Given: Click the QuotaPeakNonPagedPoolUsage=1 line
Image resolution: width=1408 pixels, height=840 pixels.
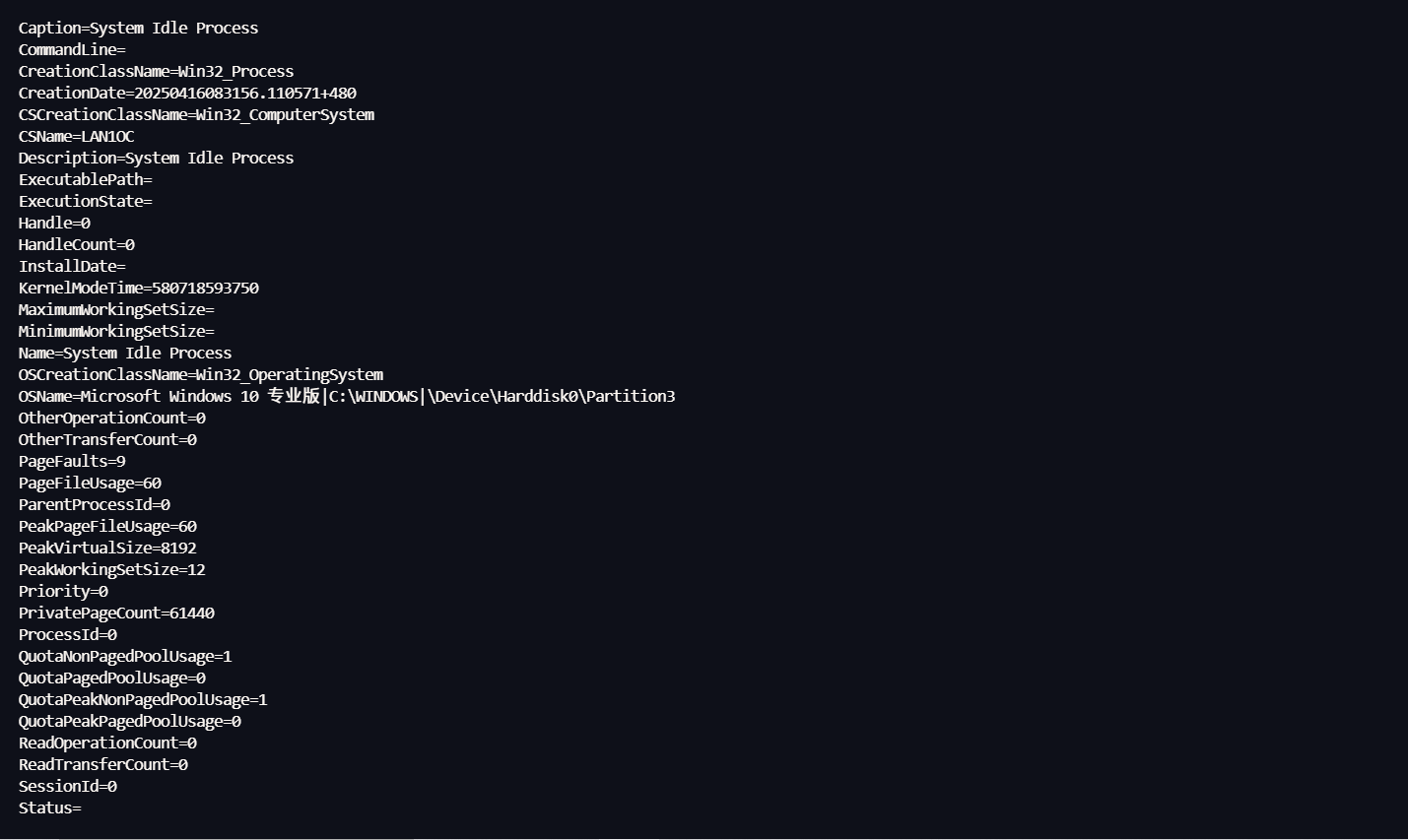Looking at the screenshot, I should tap(143, 699).
